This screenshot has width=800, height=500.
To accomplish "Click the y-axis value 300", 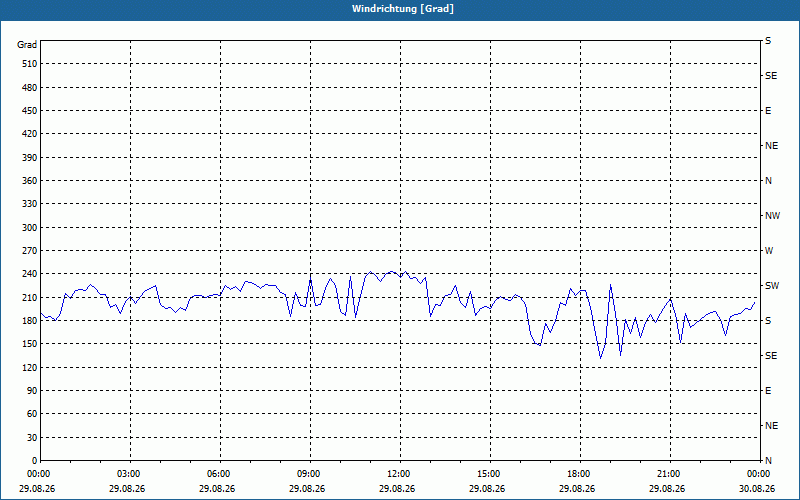I will coord(30,228).
